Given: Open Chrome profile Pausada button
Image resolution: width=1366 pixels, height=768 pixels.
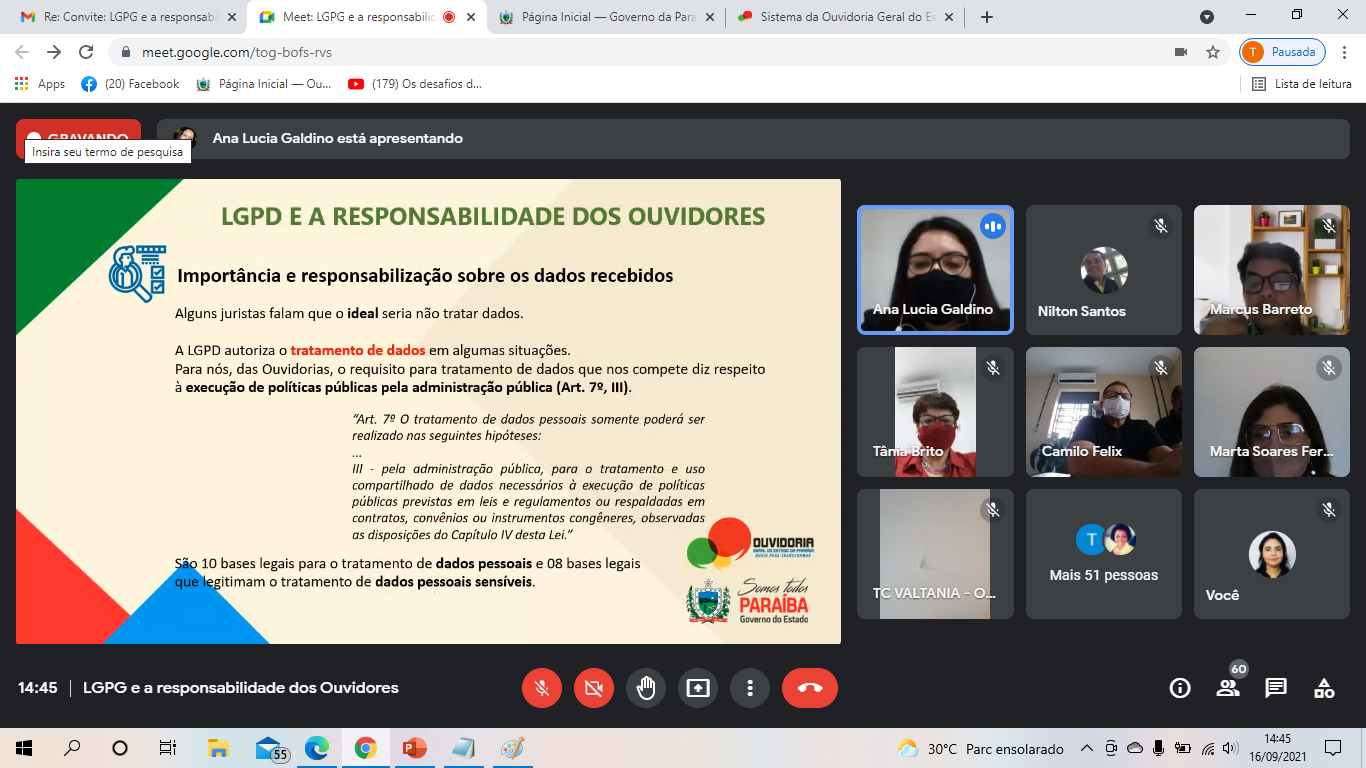Looking at the screenshot, I should 1282,52.
